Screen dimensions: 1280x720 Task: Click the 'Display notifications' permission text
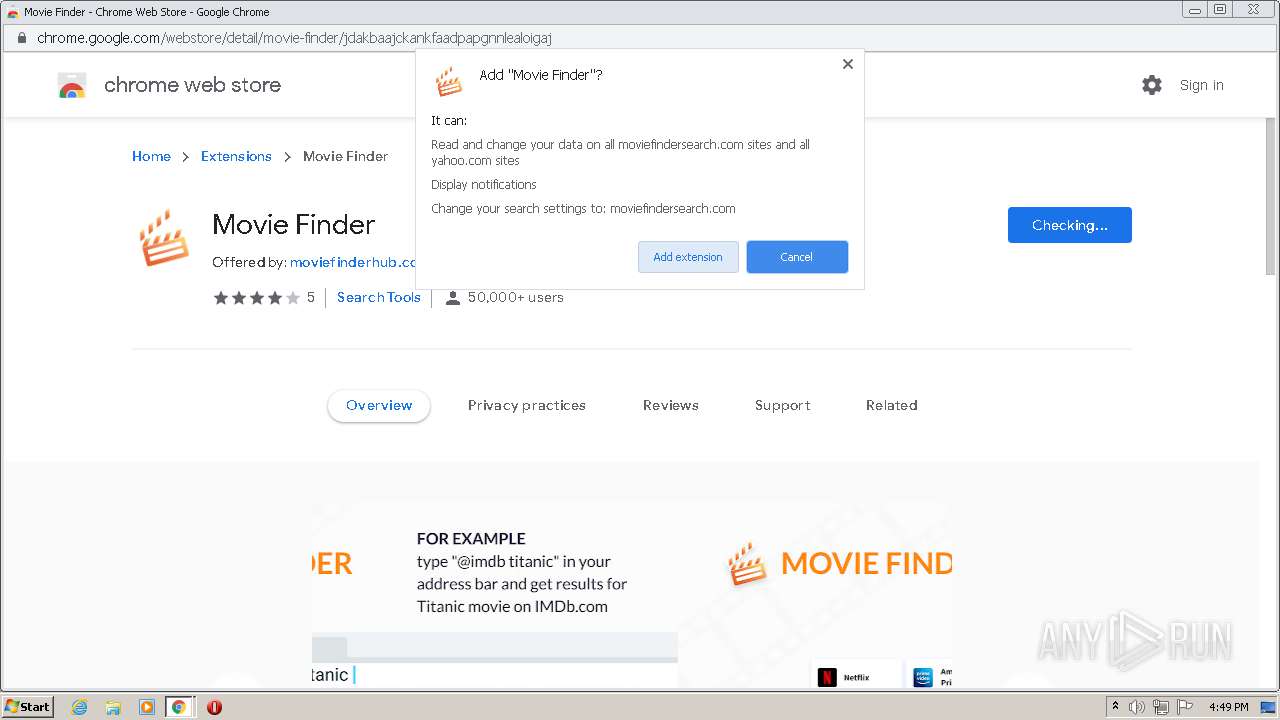pos(484,185)
